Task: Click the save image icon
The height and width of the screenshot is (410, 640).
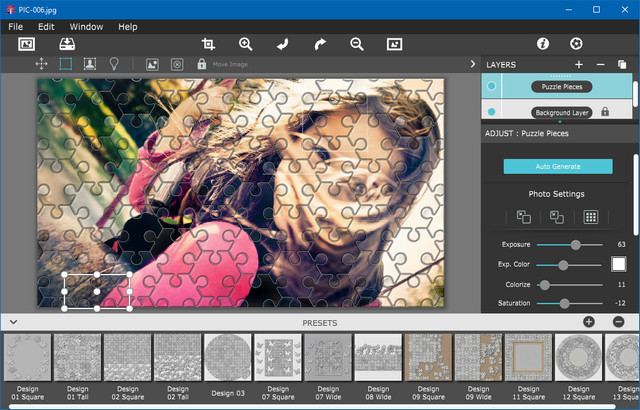Action: click(67, 44)
